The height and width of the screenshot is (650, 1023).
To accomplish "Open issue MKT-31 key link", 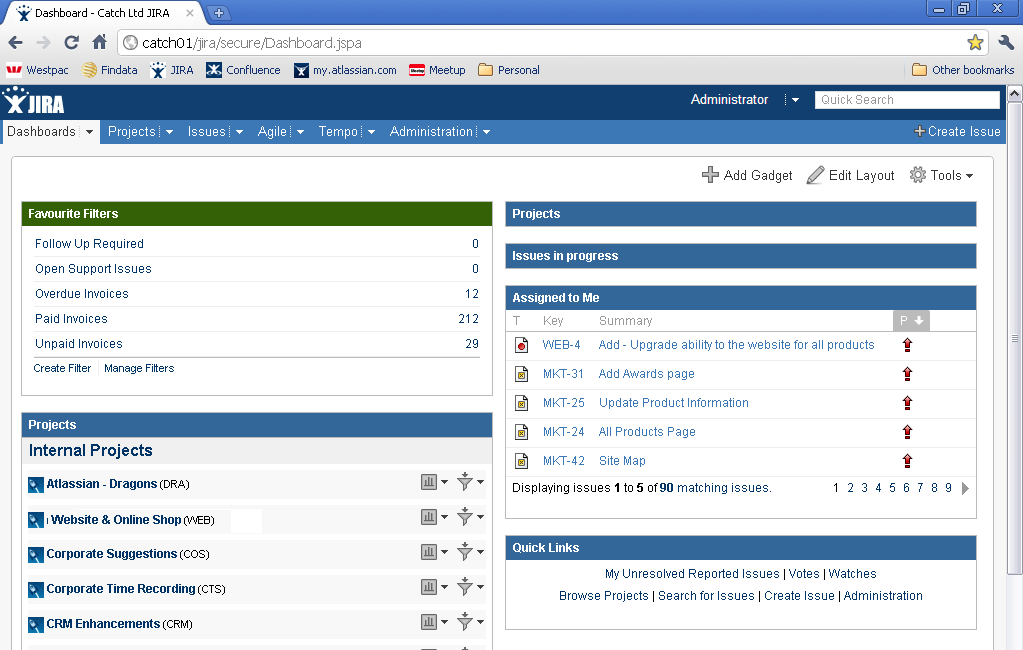I will 563,374.
